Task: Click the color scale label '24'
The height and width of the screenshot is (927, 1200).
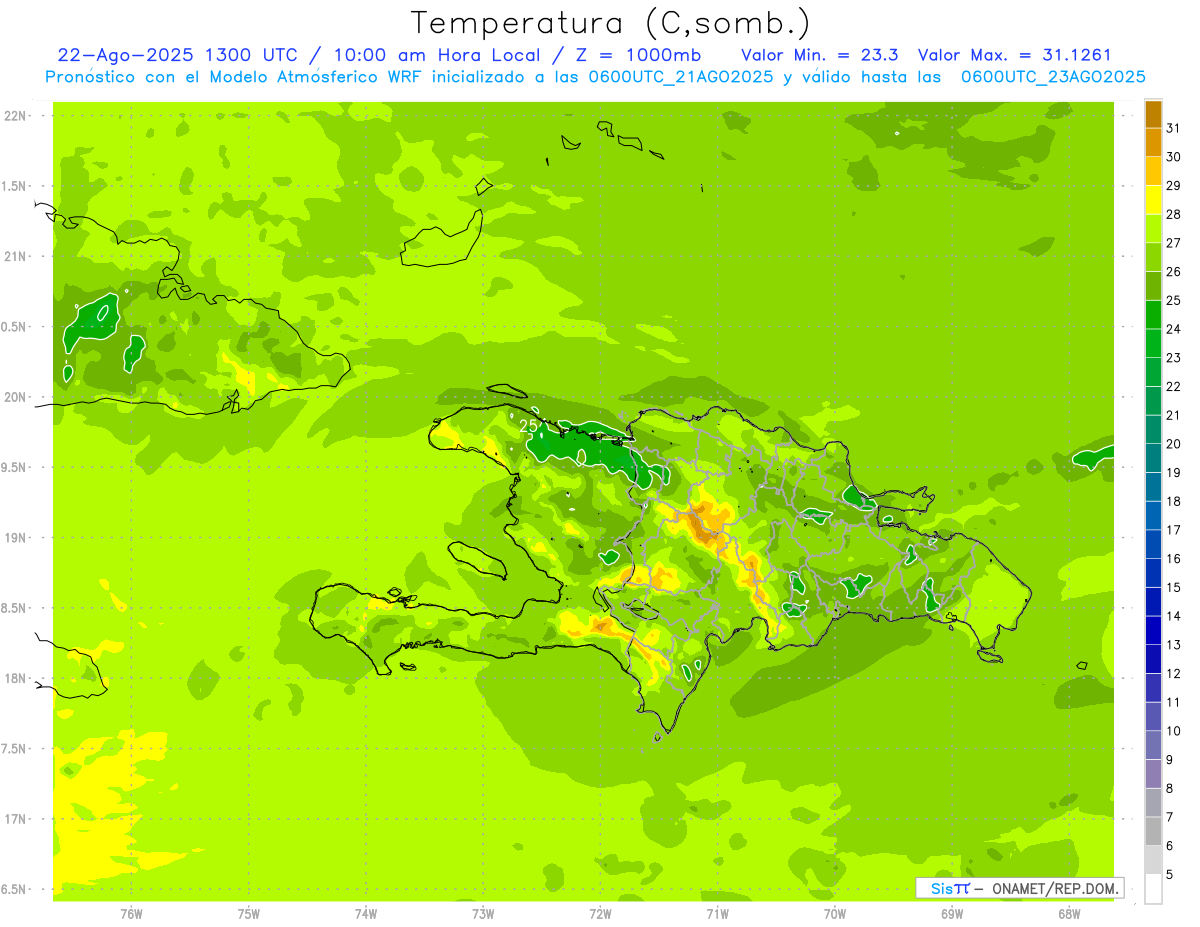Action: (1174, 328)
